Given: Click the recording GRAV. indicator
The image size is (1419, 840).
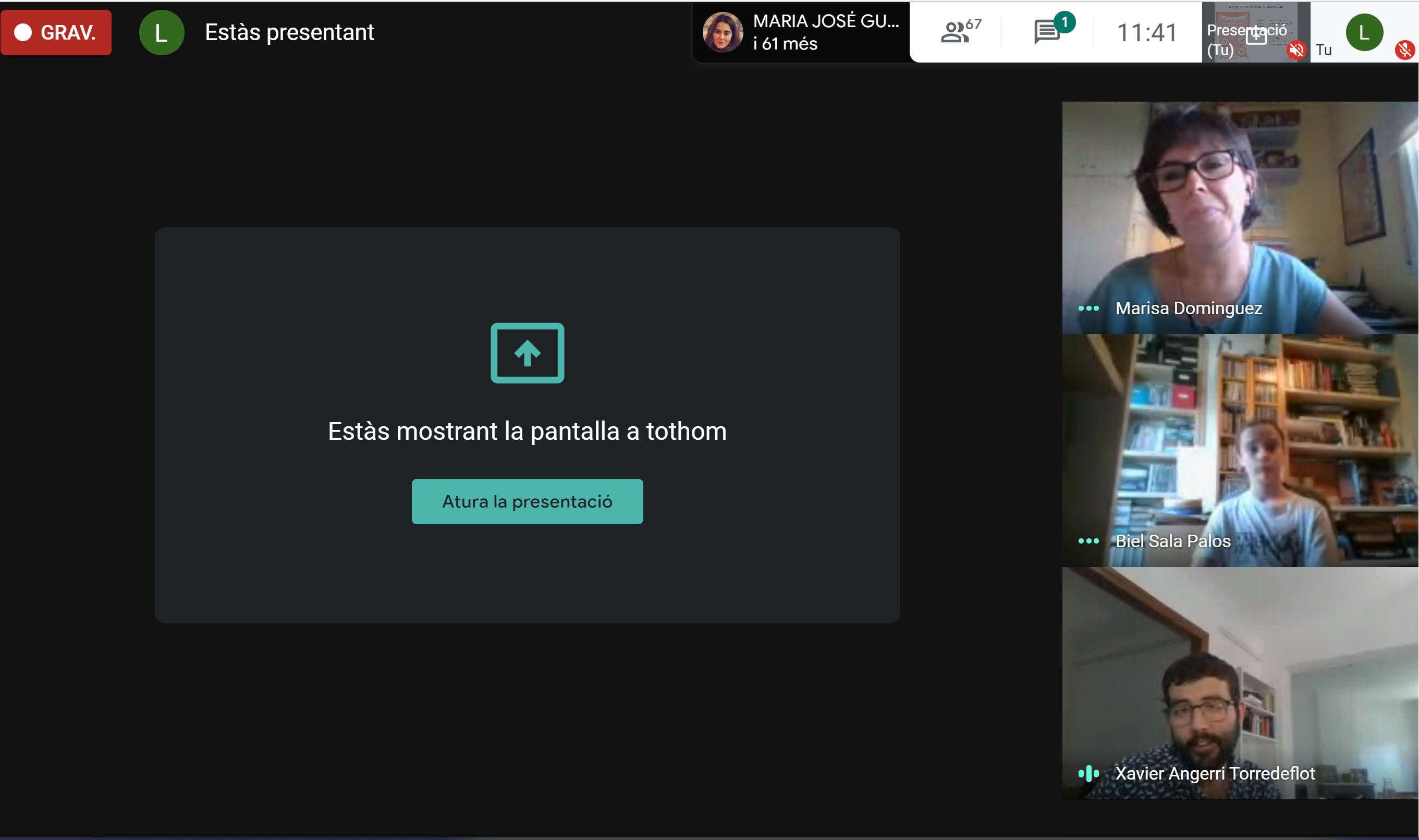Looking at the screenshot, I should tap(56, 32).
